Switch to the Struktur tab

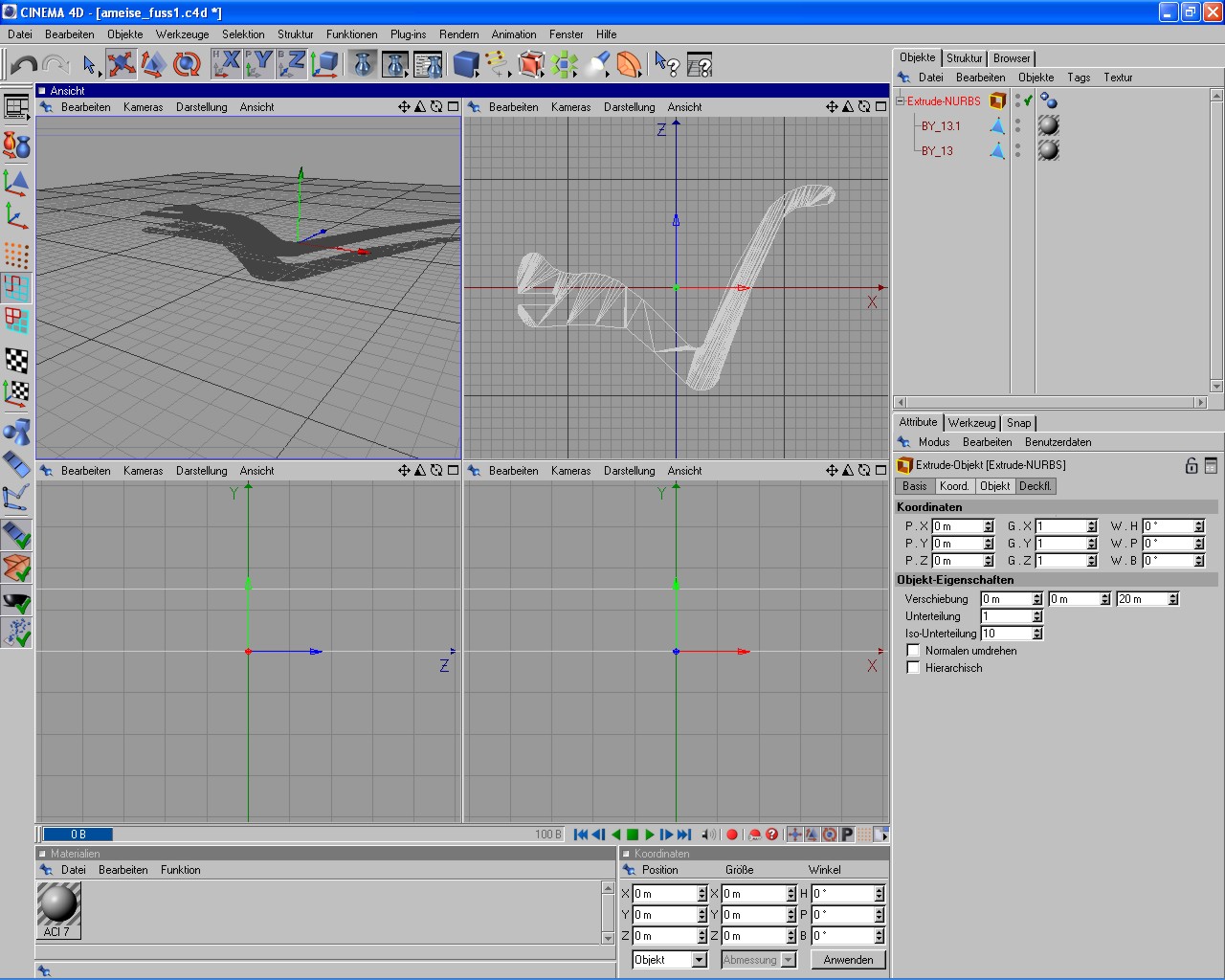click(964, 58)
